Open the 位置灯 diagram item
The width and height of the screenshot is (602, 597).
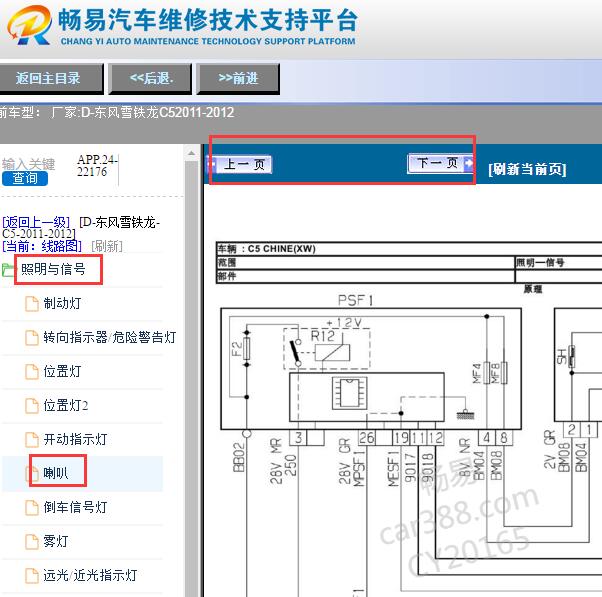click(x=62, y=371)
